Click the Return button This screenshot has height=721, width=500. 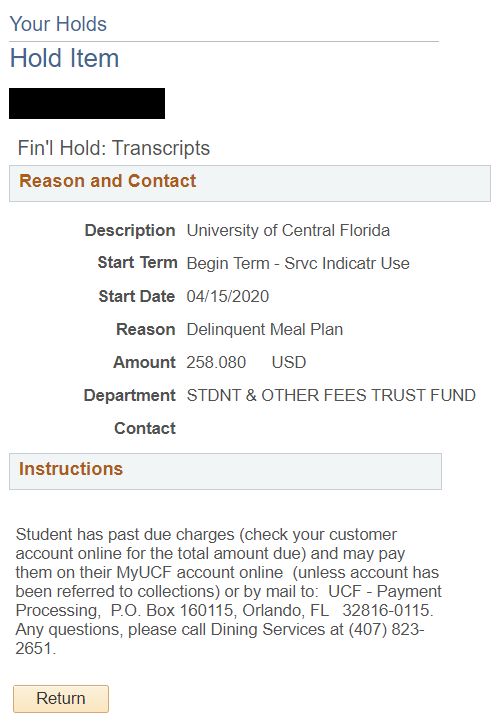pyautogui.click(x=61, y=698)
